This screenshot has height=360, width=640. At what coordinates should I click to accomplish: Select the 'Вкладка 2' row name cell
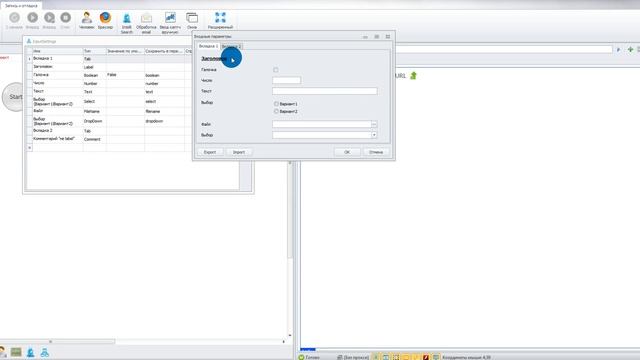point(58,131)
